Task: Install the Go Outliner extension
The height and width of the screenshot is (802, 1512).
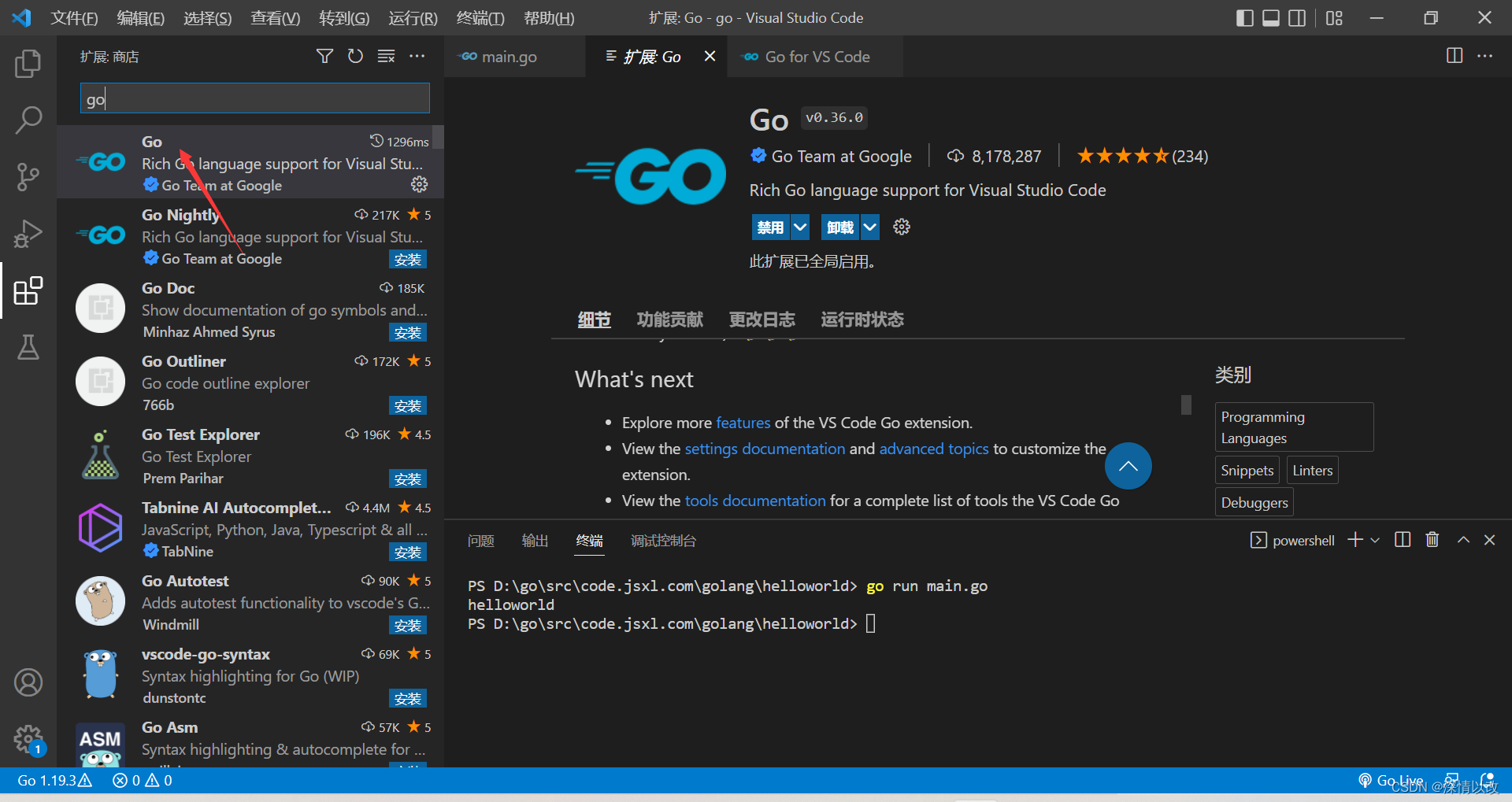Action: 408,405
